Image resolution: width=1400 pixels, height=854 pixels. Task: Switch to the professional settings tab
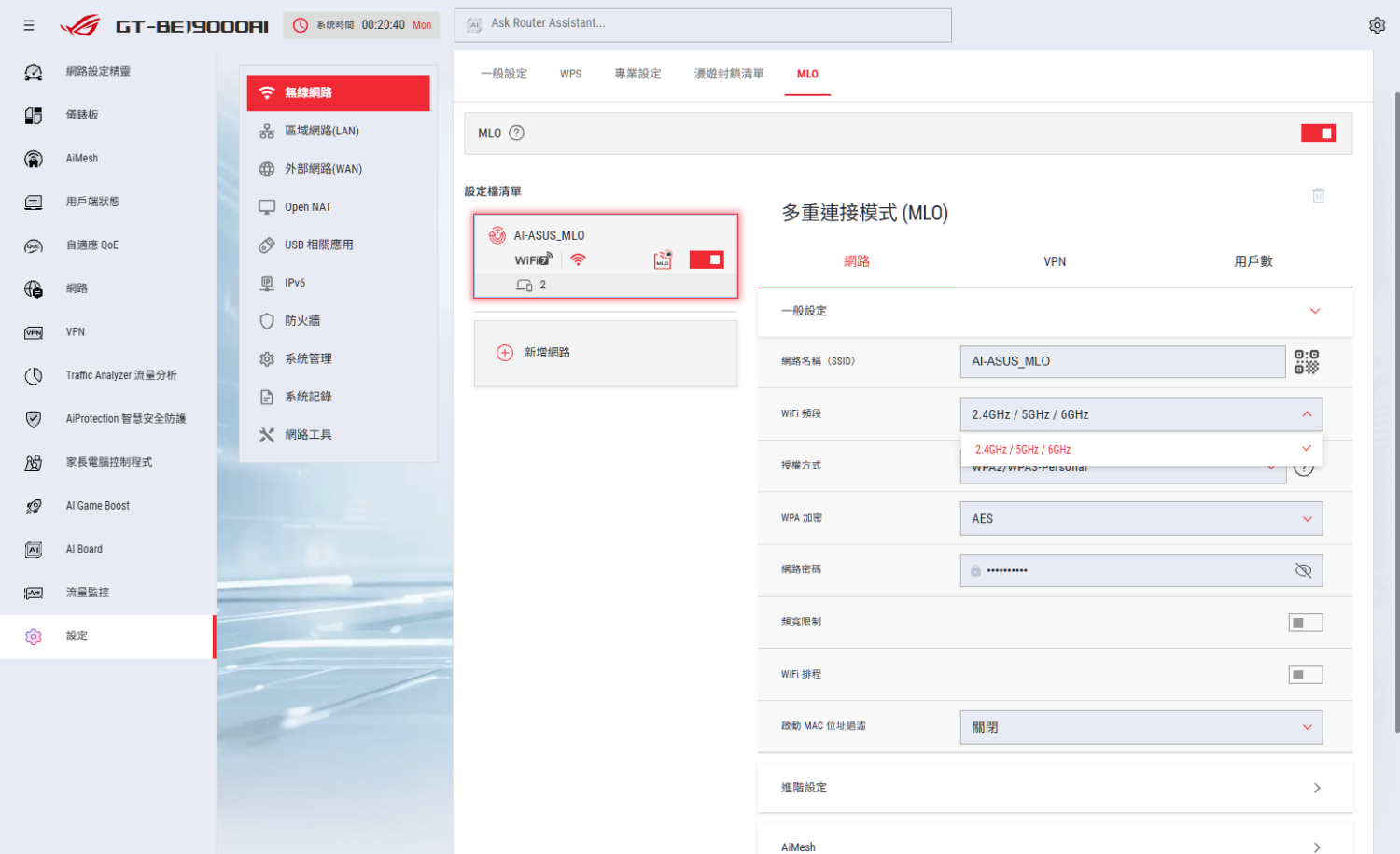tap(637, 74)
